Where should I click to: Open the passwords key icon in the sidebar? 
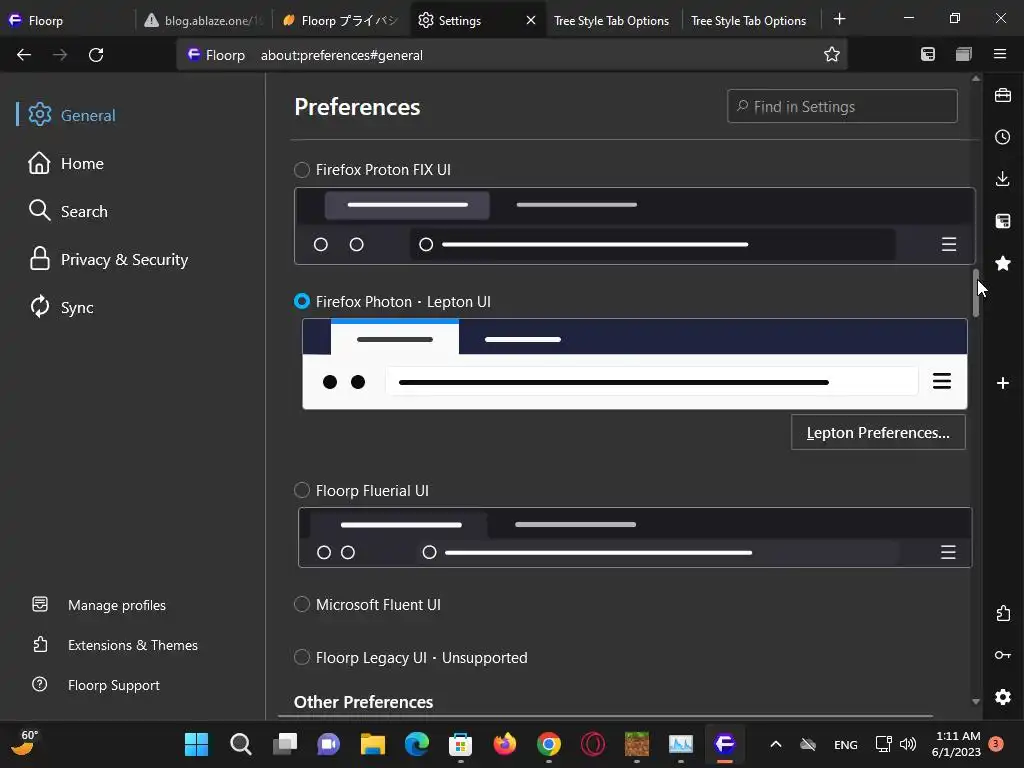pos(1002,655)
